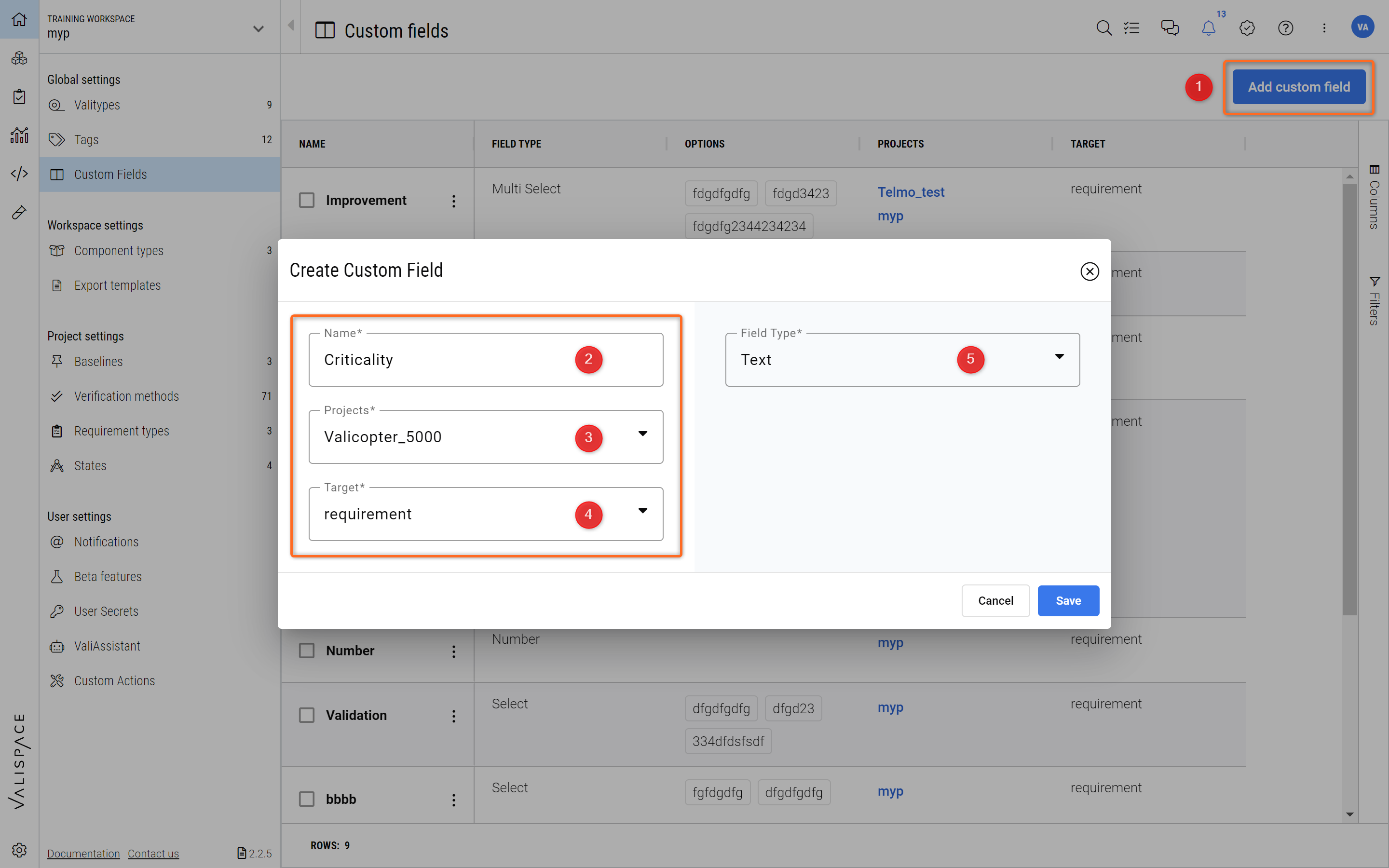
Task: Open the myp link in the Number row
Action: click(x=890, y=643)
